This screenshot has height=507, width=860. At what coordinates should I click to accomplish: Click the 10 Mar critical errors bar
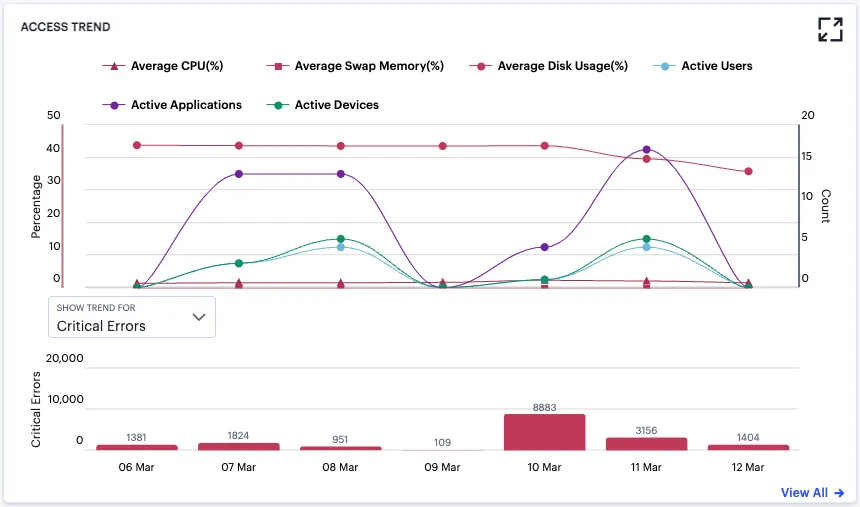[545, 432]
